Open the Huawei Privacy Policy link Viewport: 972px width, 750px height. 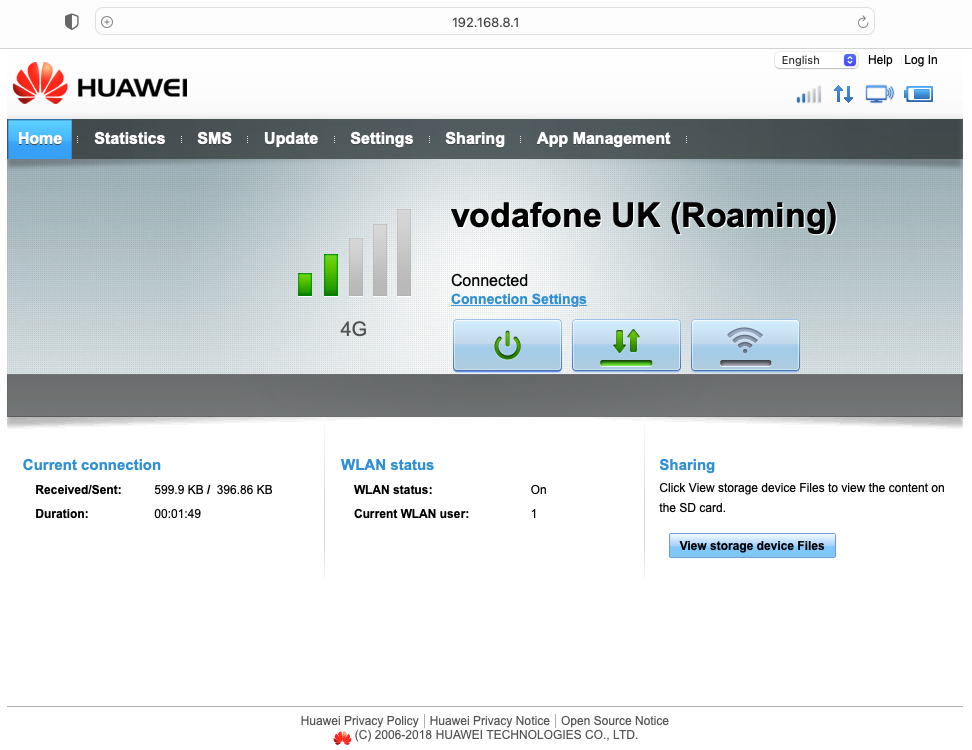coord(360,721)
